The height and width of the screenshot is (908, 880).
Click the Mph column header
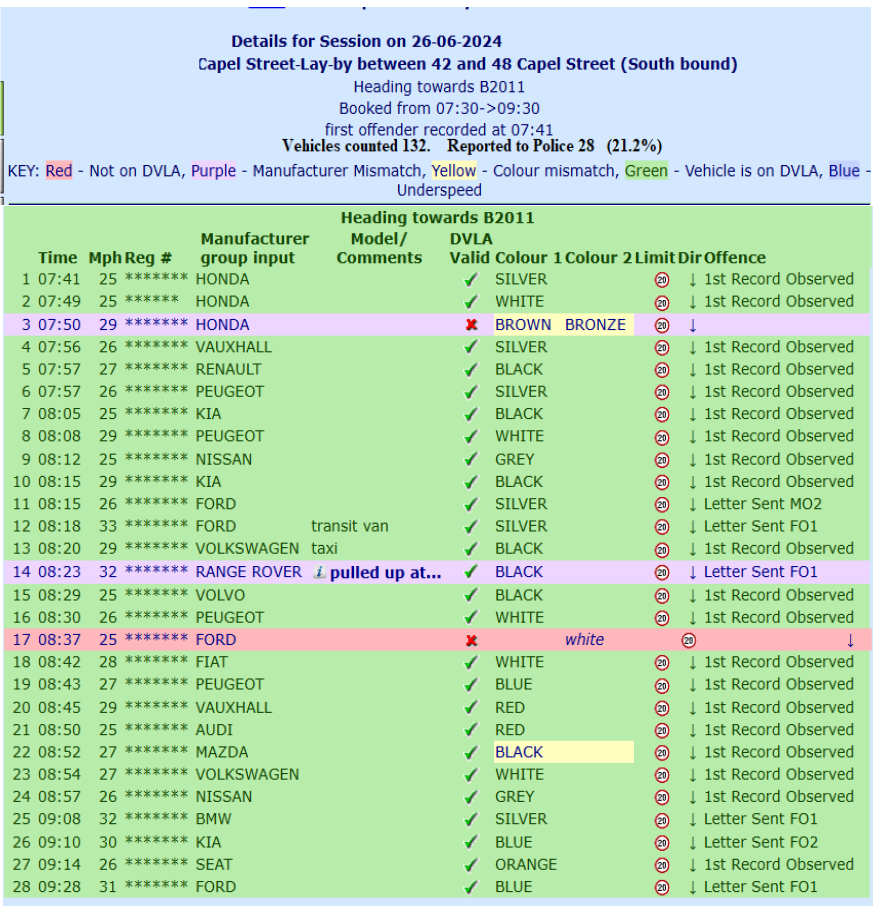coord(105,258)
